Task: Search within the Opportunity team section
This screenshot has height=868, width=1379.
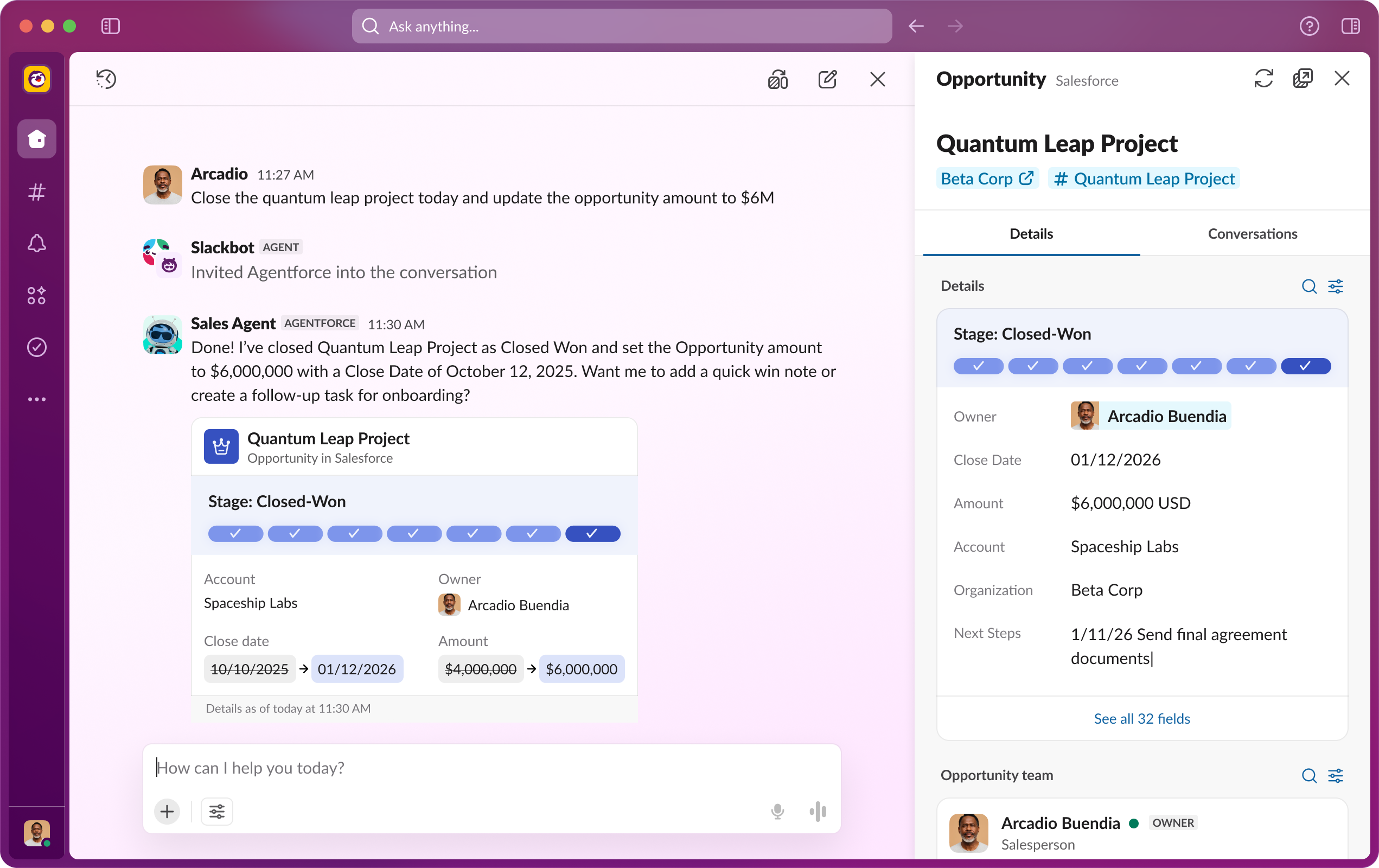Action: pyautogui.click(x=1308, y=775)
